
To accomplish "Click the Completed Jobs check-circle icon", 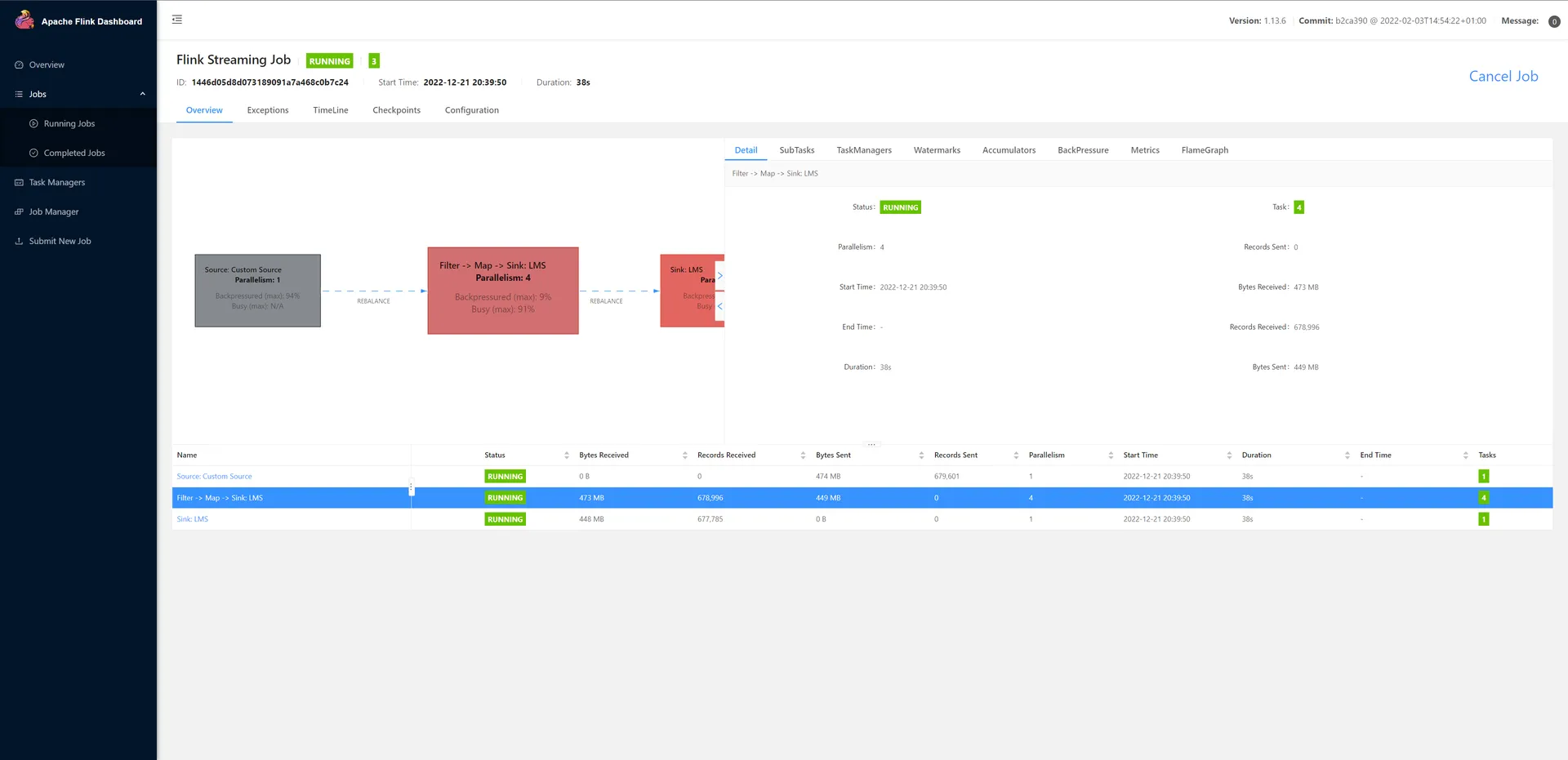I will (x=33, y=153).
